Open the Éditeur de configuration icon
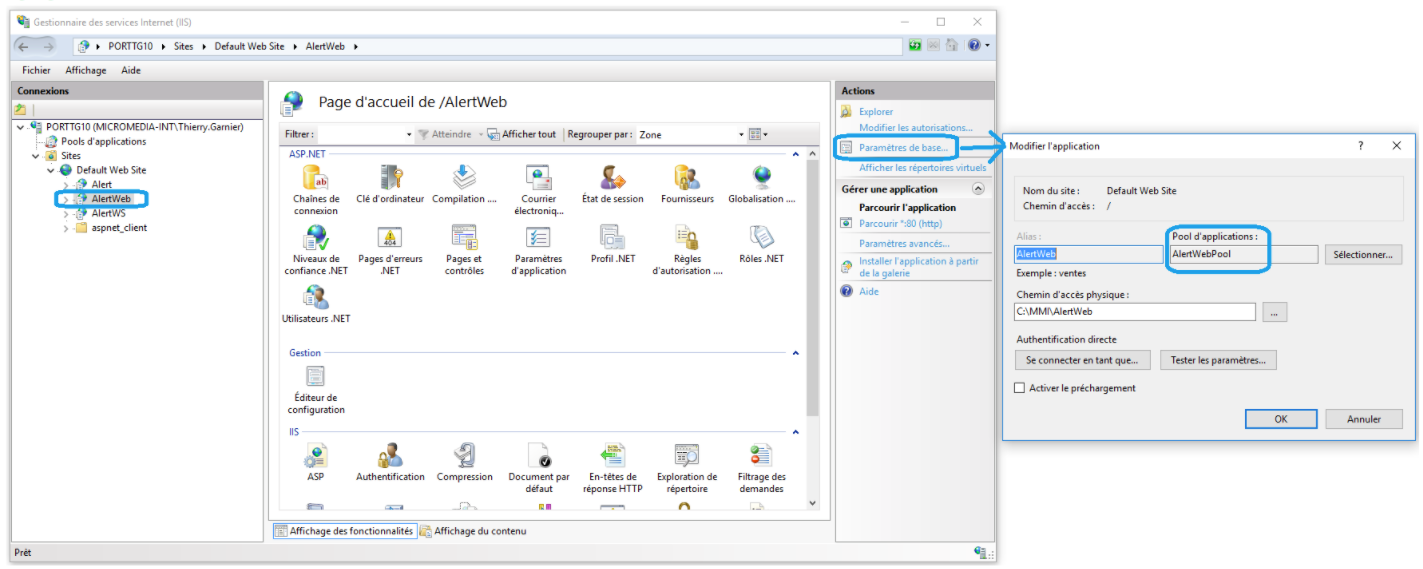The image size is (1423, 569). coord(315,377)
